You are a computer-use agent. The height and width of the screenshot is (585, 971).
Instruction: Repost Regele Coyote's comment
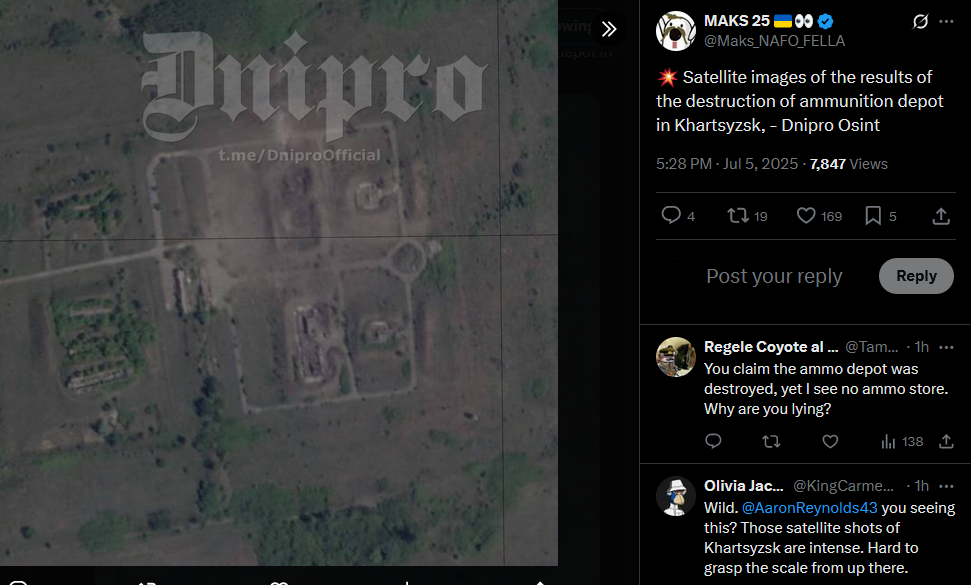coord(771,441)
